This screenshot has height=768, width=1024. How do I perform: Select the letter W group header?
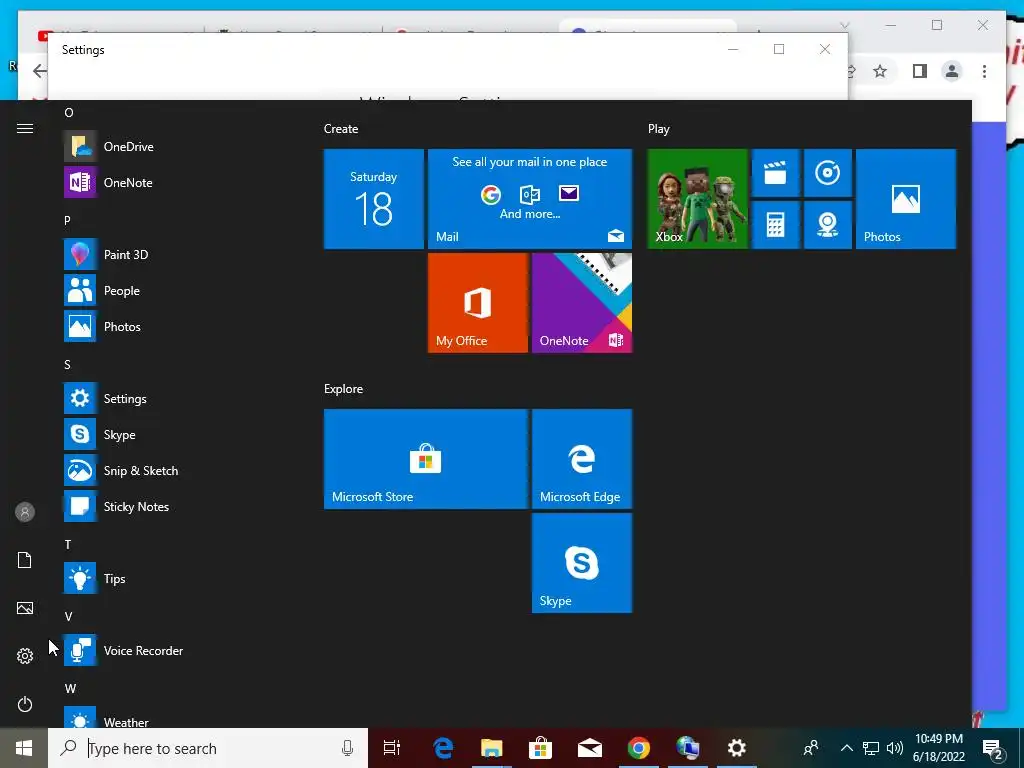click(70, 688)
